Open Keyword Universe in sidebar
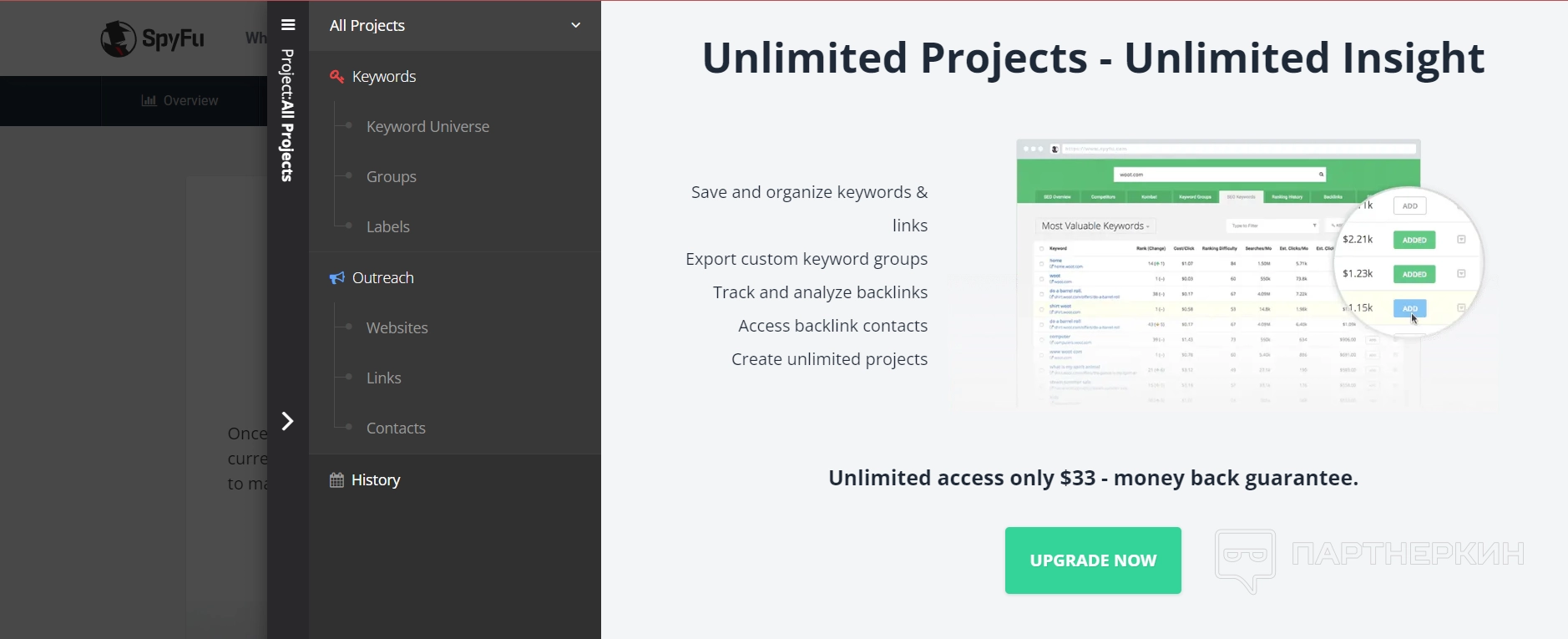1568x639 pixels. [x=427, y=127]
